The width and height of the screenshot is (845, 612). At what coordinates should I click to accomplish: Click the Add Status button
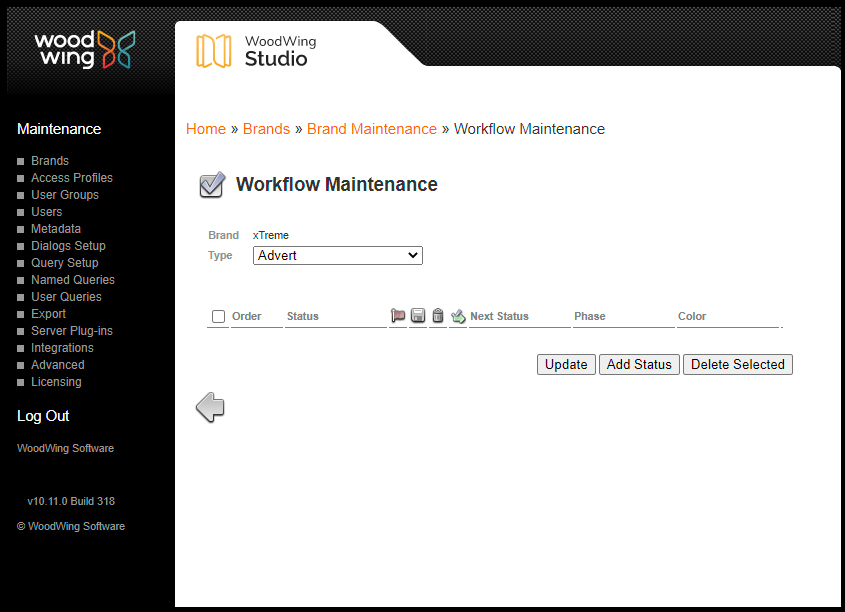639,364
